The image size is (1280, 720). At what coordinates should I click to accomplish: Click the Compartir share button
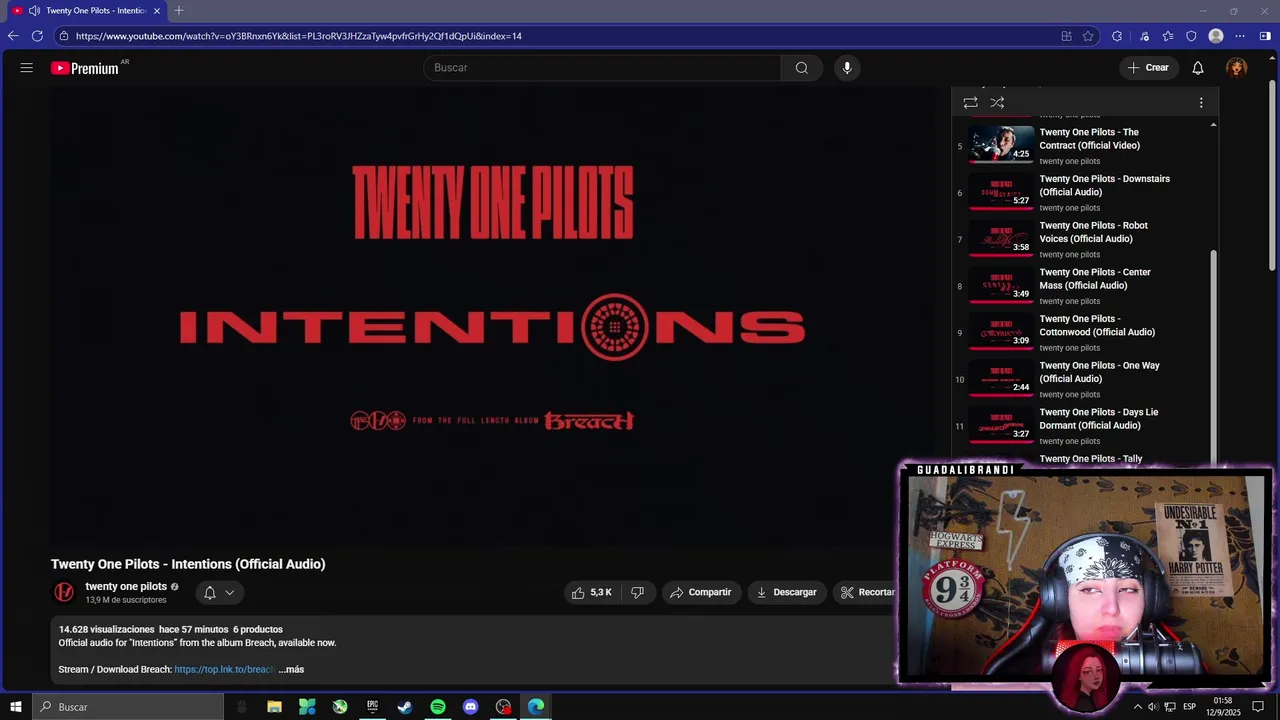pyautogui.click(x=700, y=593)
